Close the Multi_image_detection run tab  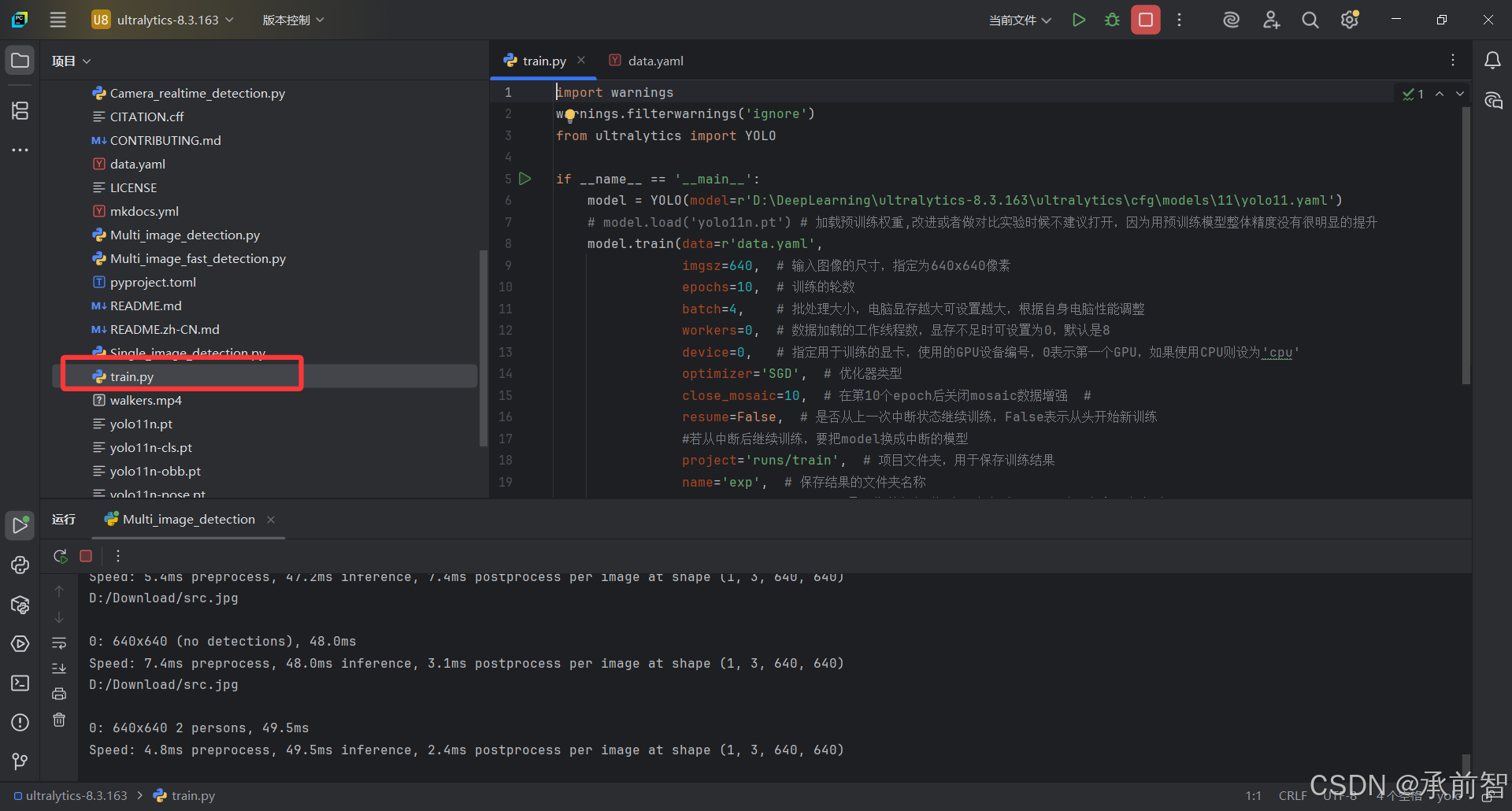point(271,520)
